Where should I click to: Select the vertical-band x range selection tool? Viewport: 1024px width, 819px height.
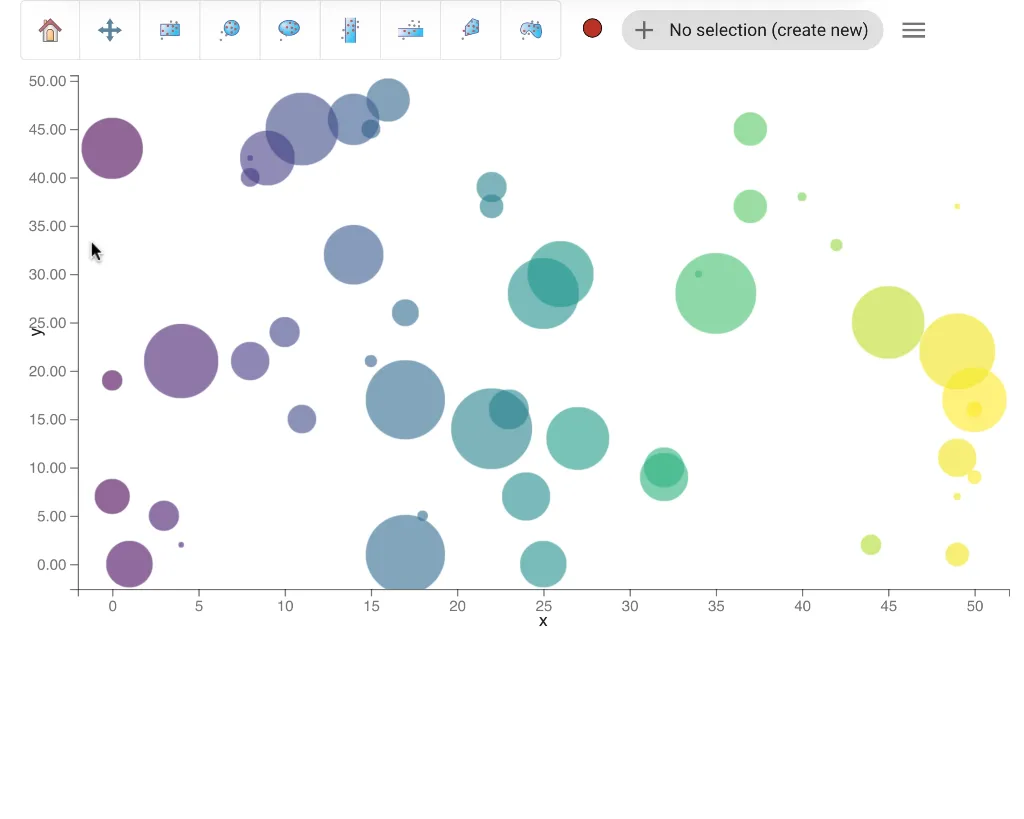click(x=350, y=30)
